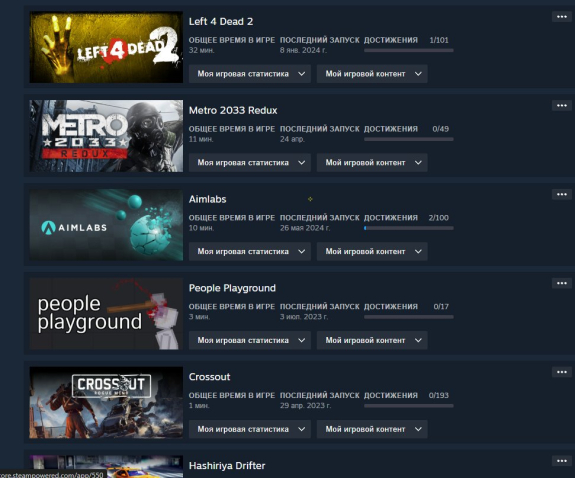Expand Crossout game content dropdown
This screenshot has height=478, width=575.
[x=372, y=429]
